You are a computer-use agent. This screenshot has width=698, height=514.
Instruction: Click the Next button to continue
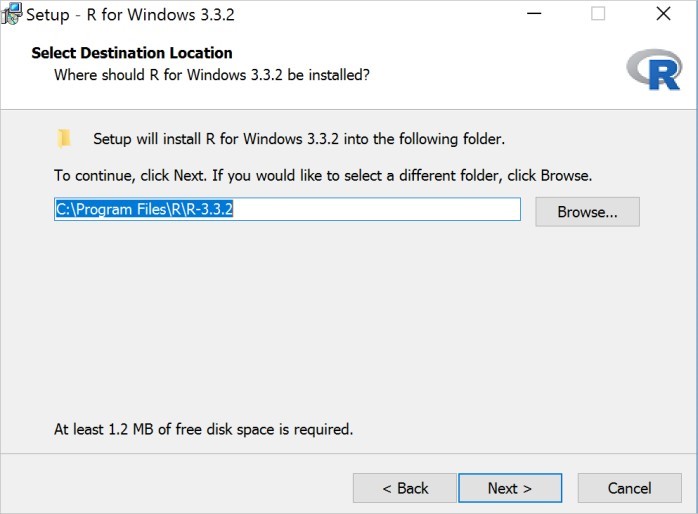click(x=510, y=488)
